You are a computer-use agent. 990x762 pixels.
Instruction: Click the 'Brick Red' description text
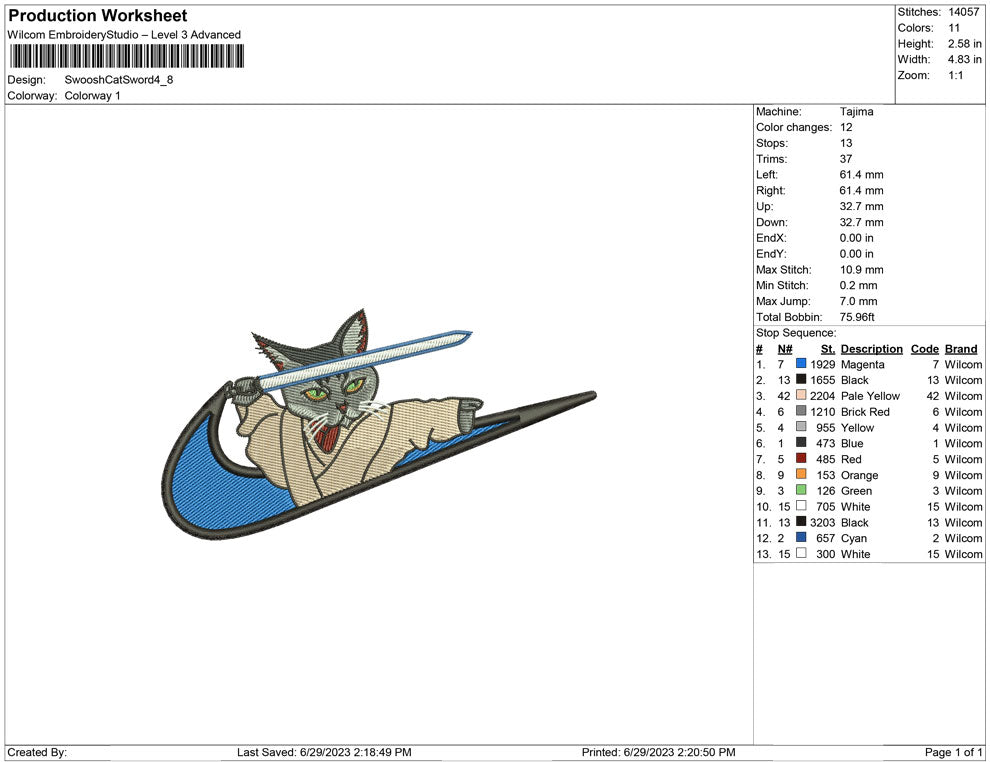tap(865, 412)
